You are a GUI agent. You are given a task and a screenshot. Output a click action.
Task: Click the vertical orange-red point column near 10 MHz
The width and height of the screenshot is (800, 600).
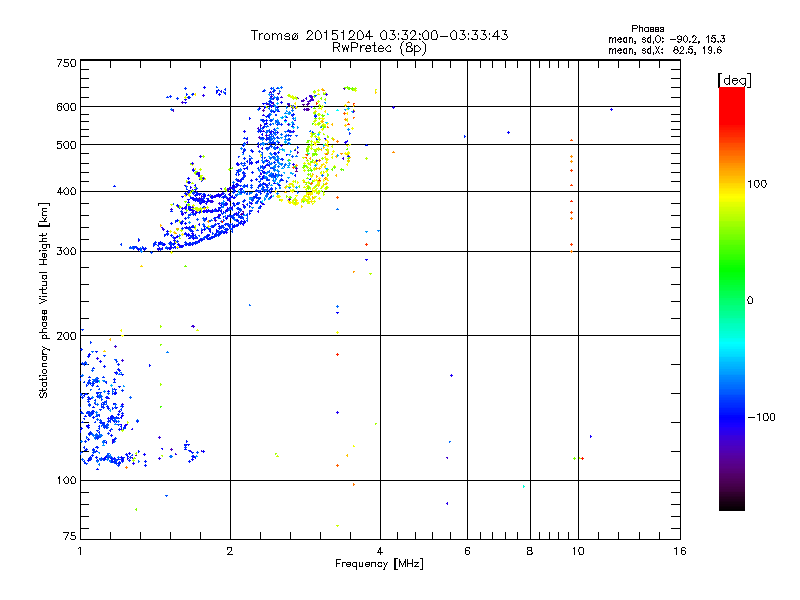click(571, 196)
